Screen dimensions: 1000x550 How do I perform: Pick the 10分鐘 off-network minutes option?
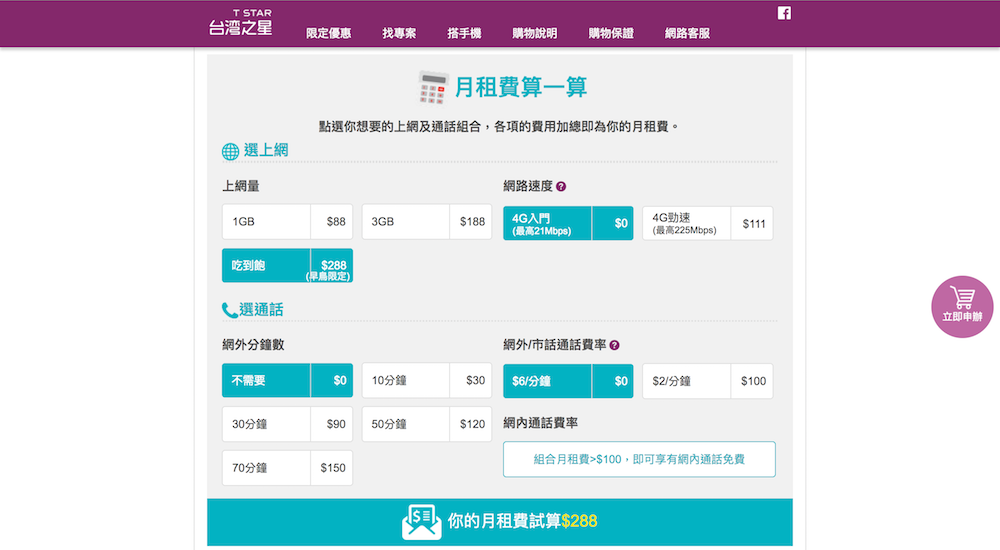(x=427, y=381)
